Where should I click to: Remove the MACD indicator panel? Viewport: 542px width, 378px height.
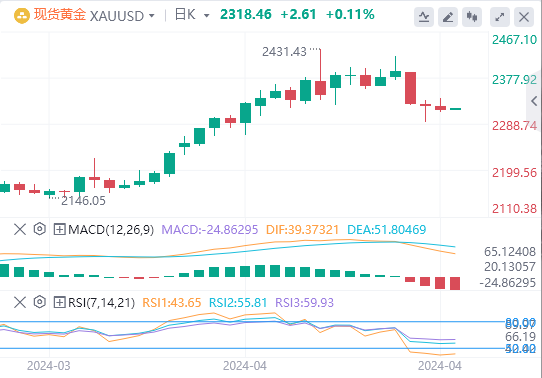(20, 229)
